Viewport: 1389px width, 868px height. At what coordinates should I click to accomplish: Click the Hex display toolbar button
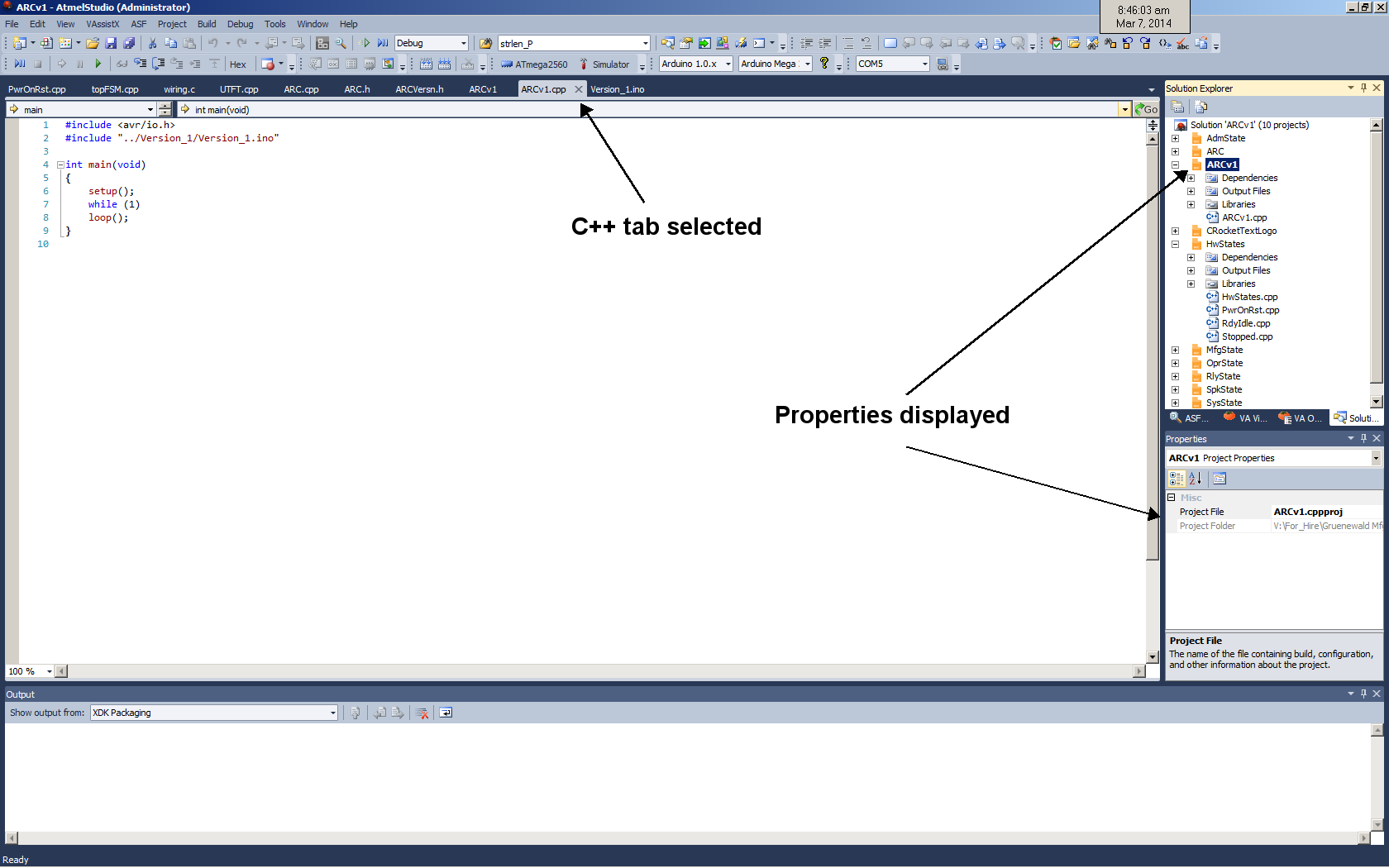pos(237,64)
